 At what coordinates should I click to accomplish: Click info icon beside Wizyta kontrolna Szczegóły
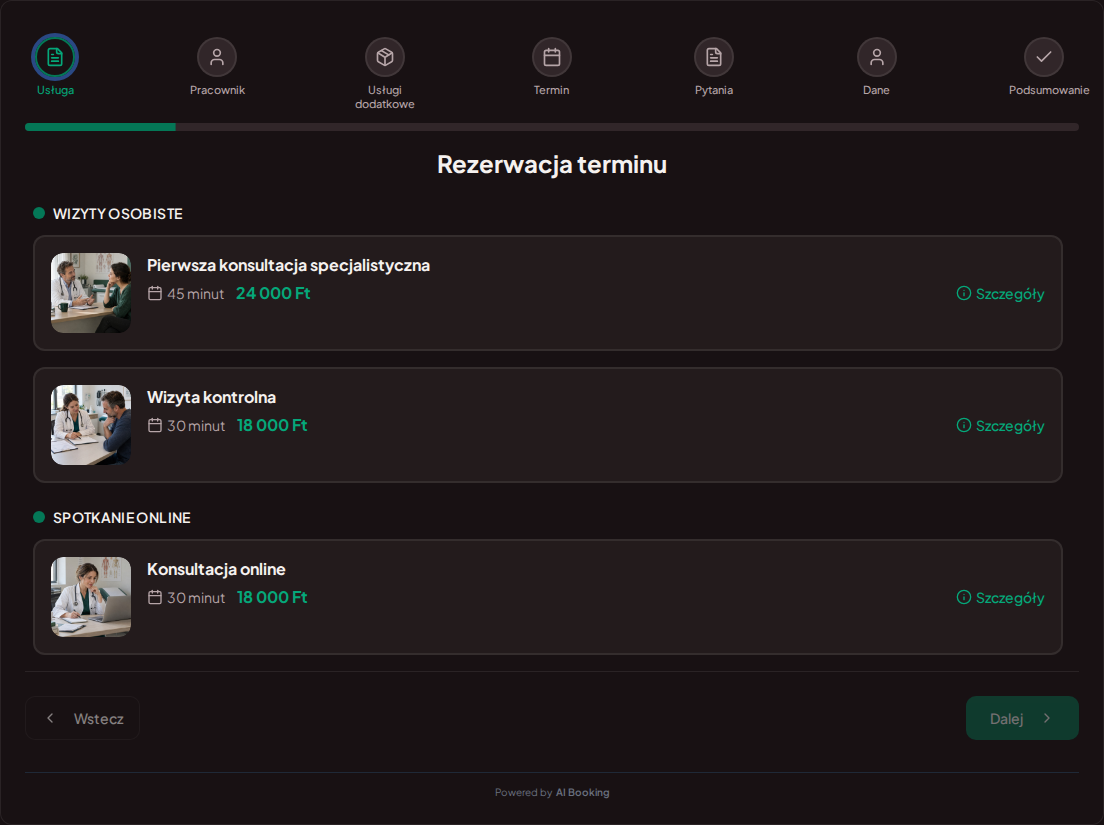pos(964,425)
